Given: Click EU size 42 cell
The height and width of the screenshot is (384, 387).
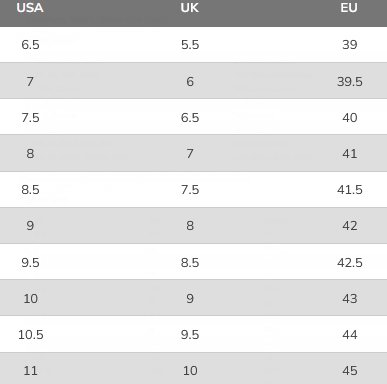Looking at the screenshot, I should tap(350, 226).
